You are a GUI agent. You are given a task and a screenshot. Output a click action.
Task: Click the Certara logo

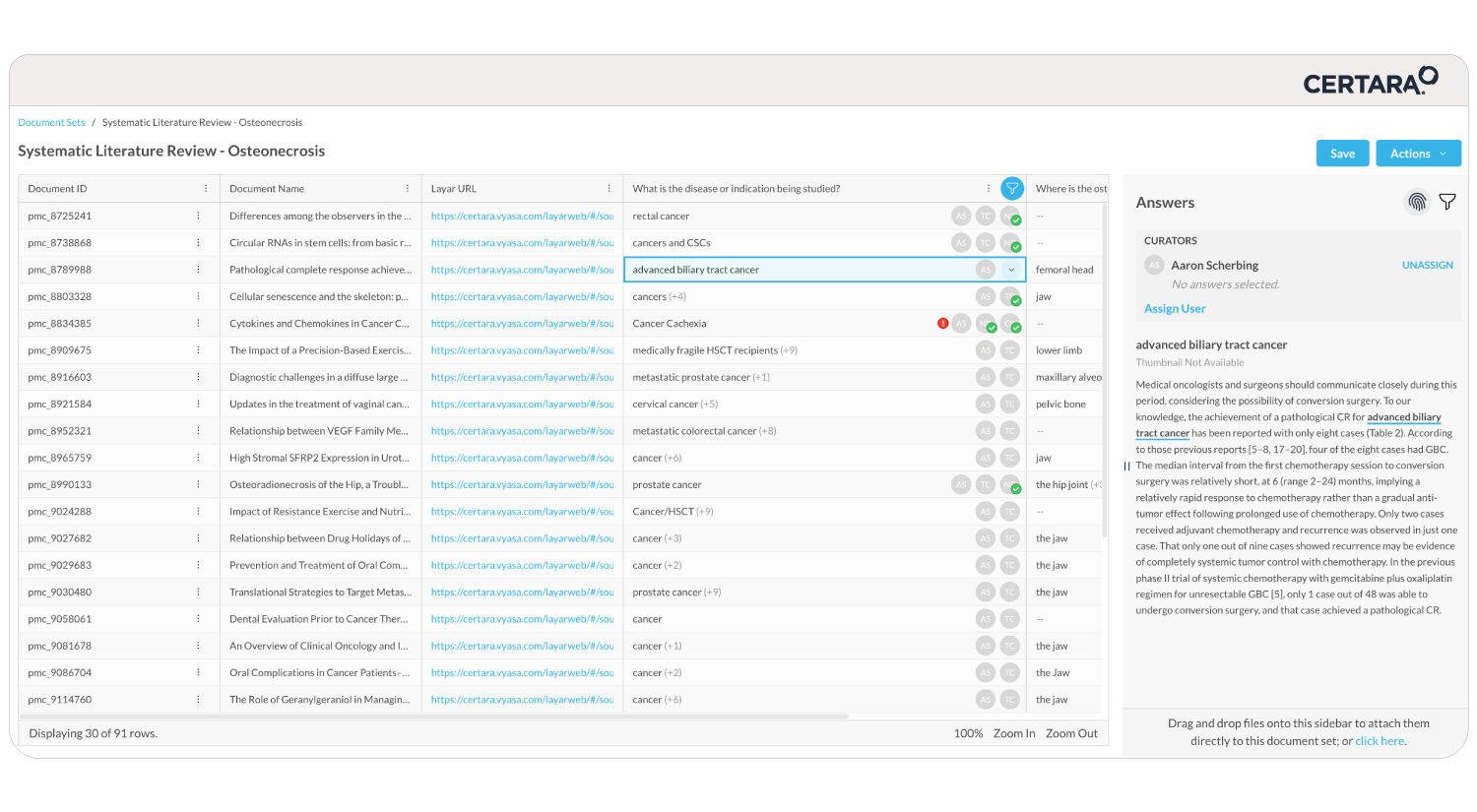1371,81
